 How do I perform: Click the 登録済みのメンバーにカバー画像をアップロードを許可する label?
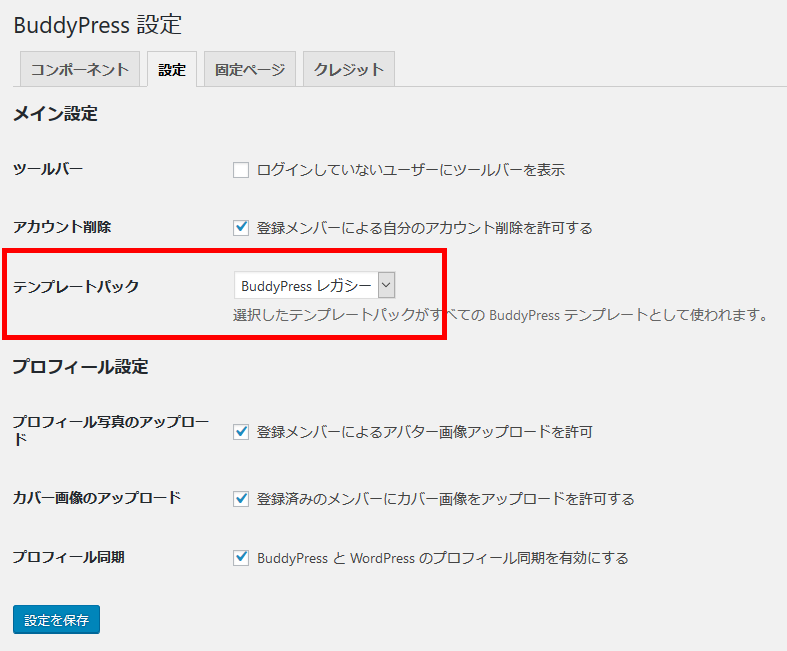pyautogui.click(x=446, y=499)
